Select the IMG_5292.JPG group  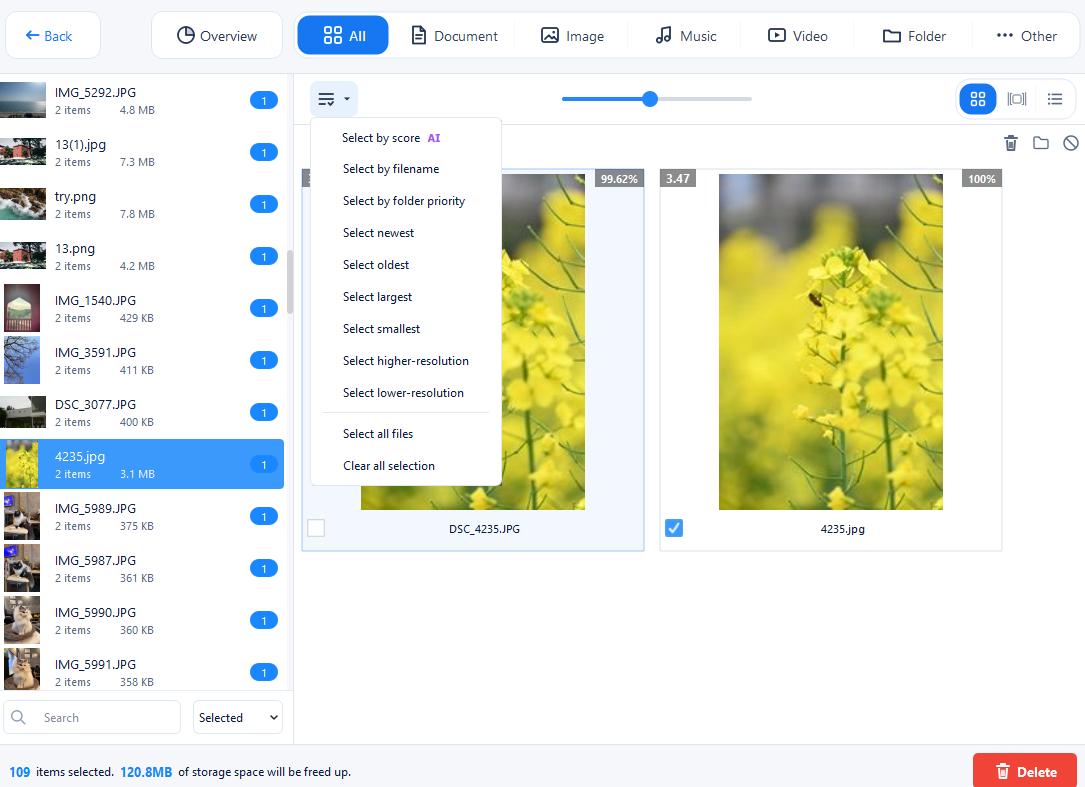pyautogui.click(x=142, y=100)
